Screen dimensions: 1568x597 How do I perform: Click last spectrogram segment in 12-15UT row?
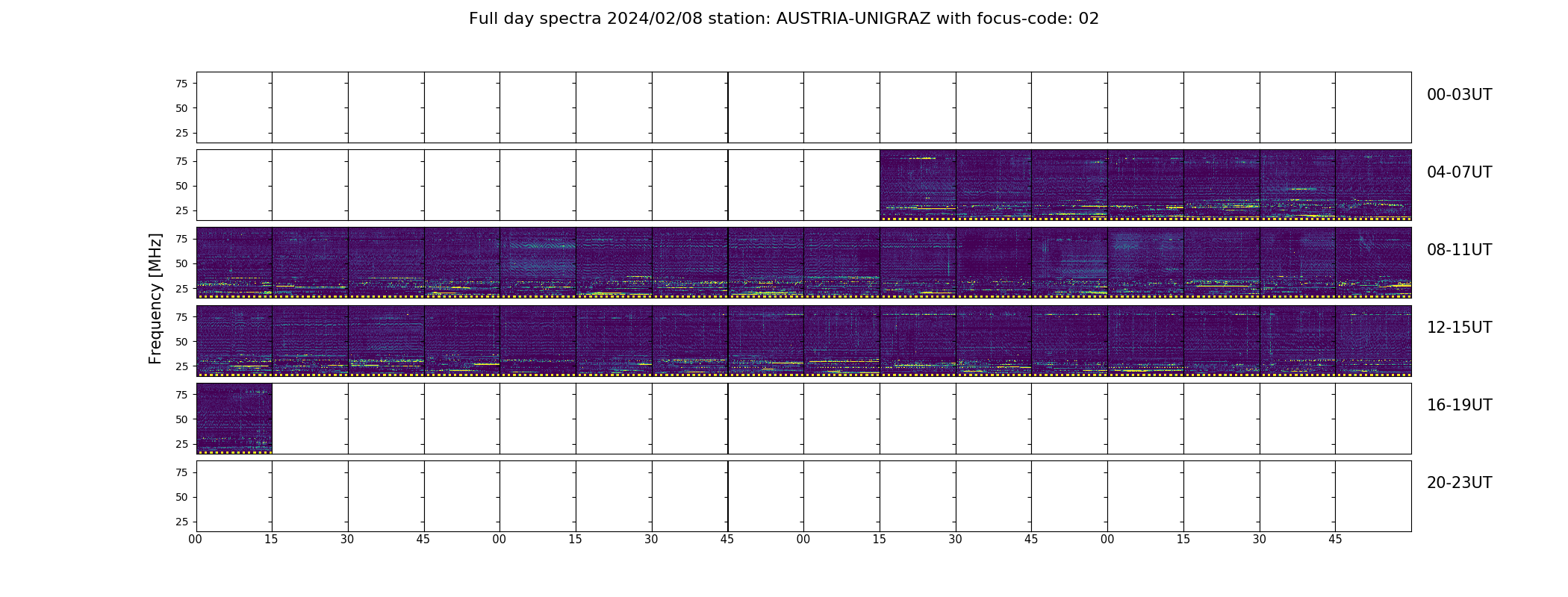pyautogui.click(x=1373, y=340)
